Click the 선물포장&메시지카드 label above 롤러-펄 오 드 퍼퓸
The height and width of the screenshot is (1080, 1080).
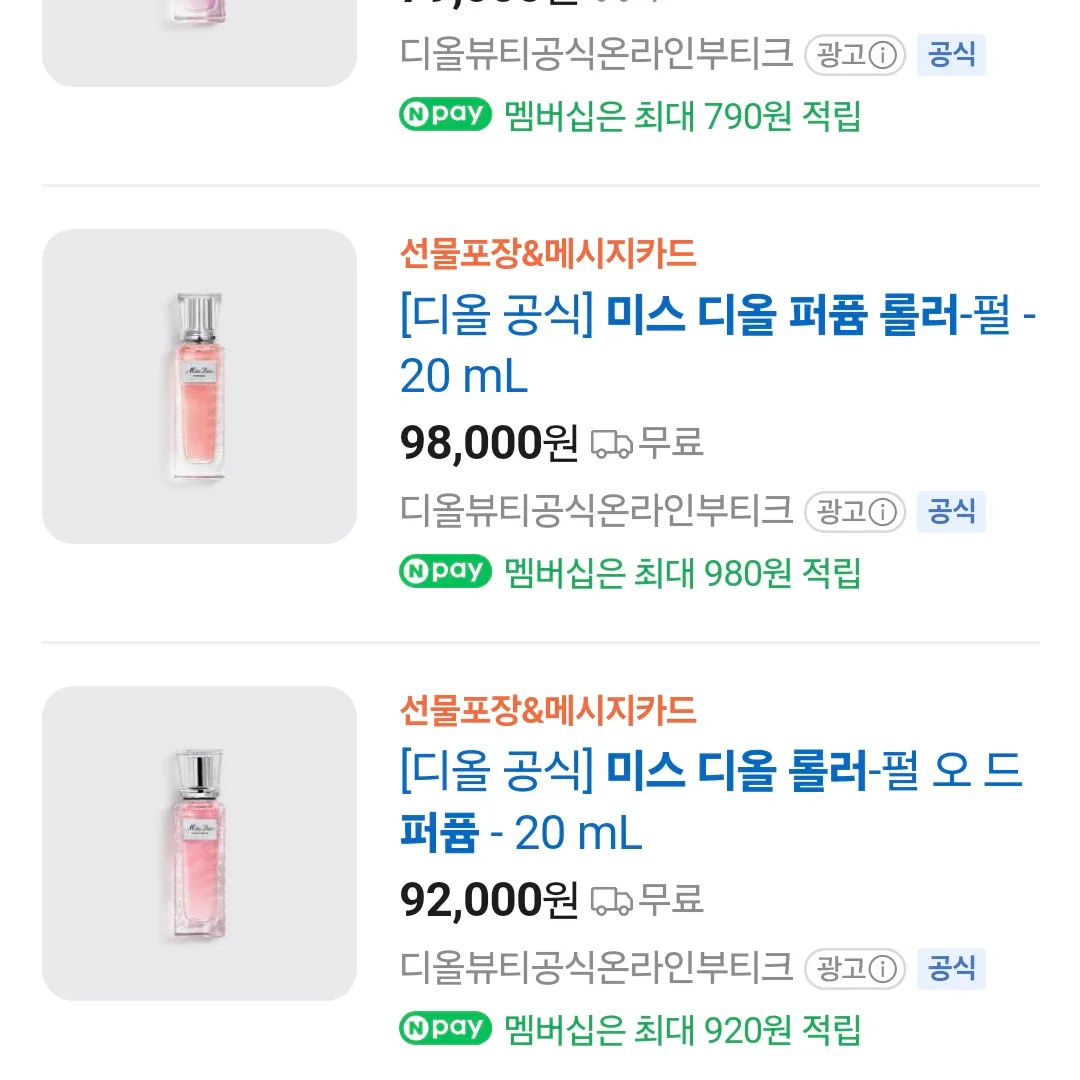pos(547,711)
